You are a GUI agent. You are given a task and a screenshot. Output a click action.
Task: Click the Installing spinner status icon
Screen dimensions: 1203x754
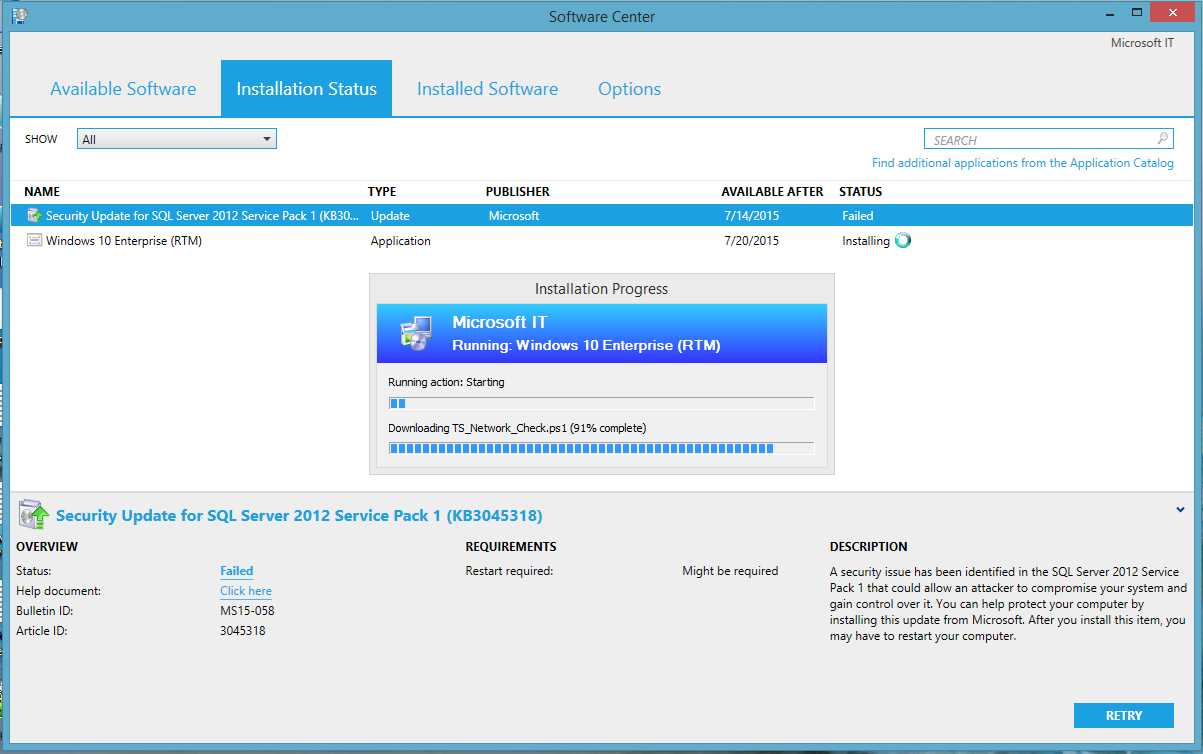903,241
